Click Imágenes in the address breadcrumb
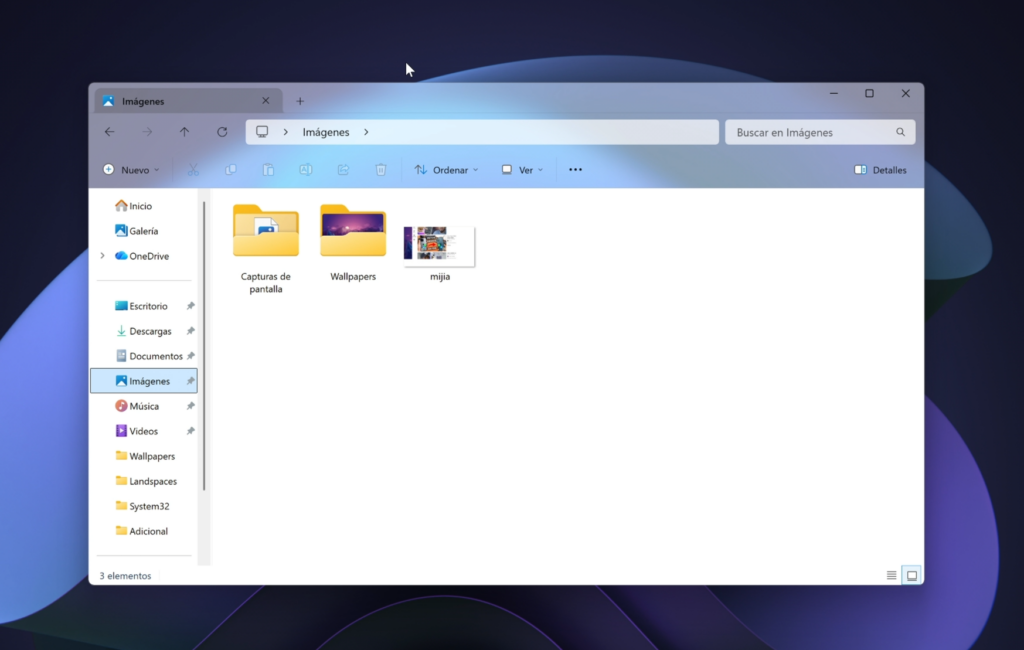Viewport: 1024px width, 650px height. (x=326, y=132)
